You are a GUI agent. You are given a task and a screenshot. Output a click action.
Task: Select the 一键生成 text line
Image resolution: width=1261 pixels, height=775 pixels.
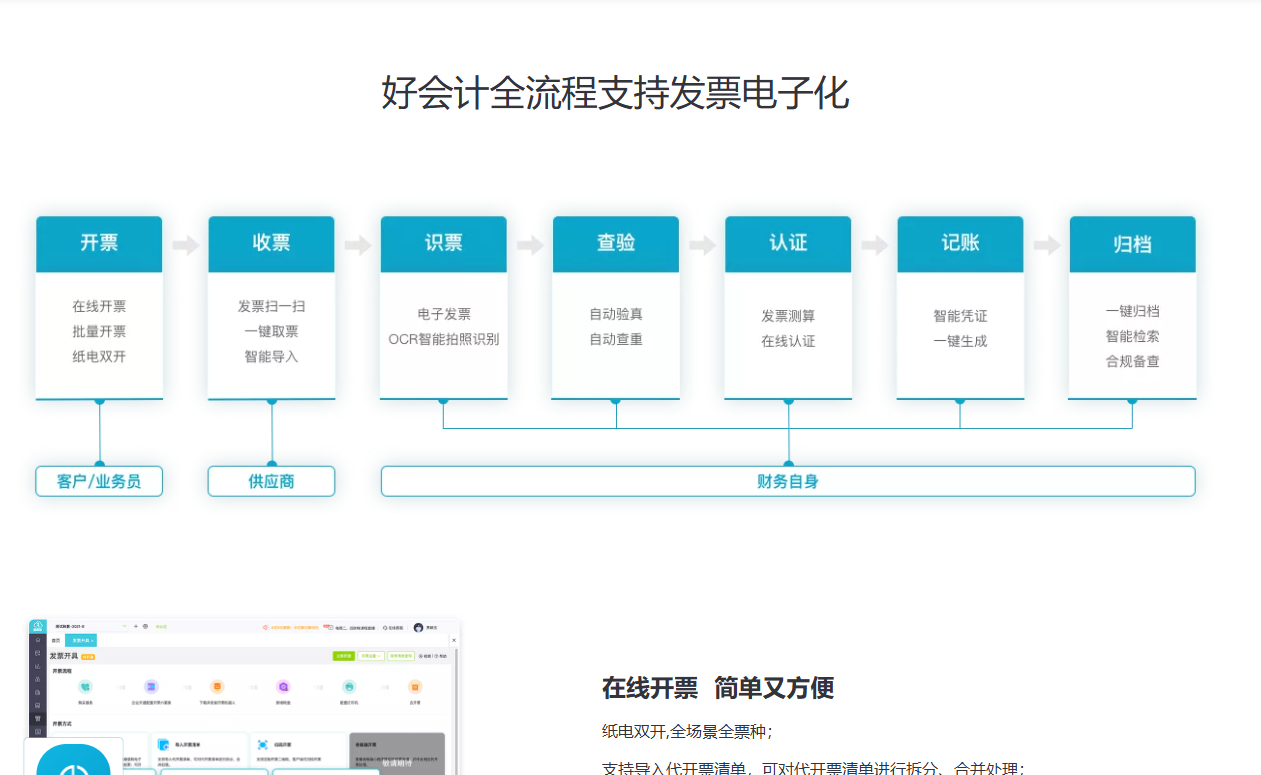coord(960,341)
